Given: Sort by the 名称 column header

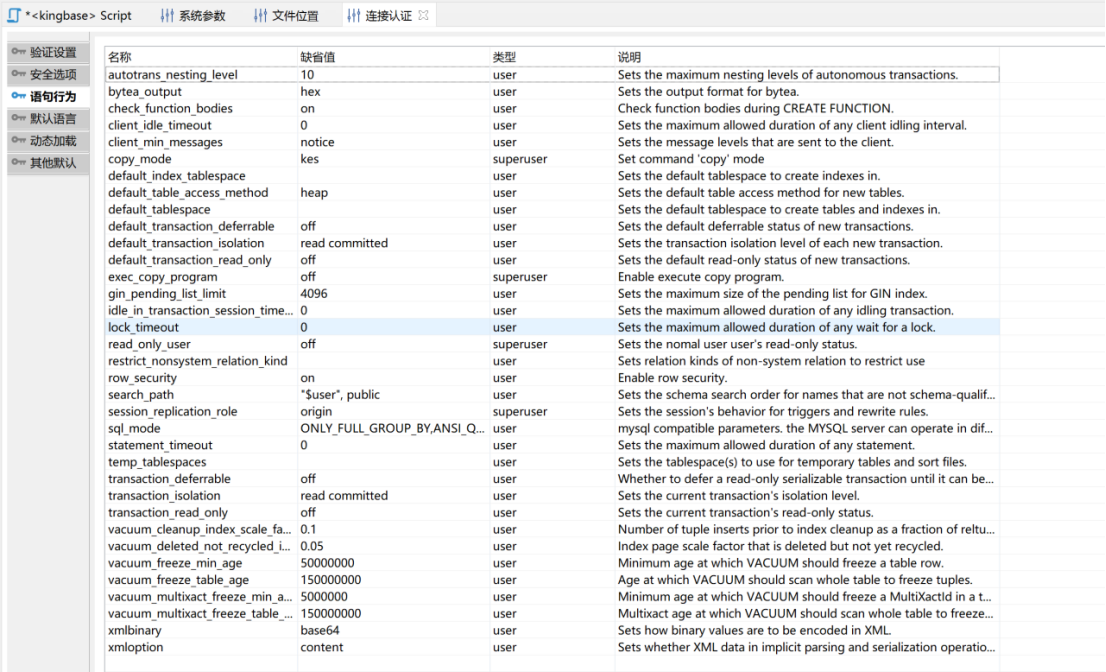Looking at the screenshot, I should coord(120,58).
